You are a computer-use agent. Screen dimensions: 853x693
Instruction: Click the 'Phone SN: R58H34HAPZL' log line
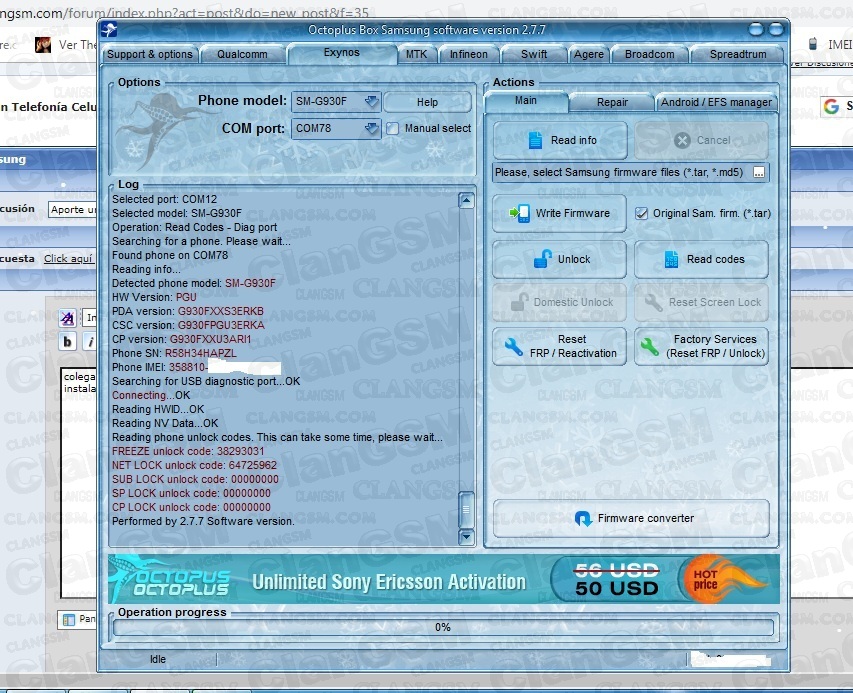tap(174, 354)
